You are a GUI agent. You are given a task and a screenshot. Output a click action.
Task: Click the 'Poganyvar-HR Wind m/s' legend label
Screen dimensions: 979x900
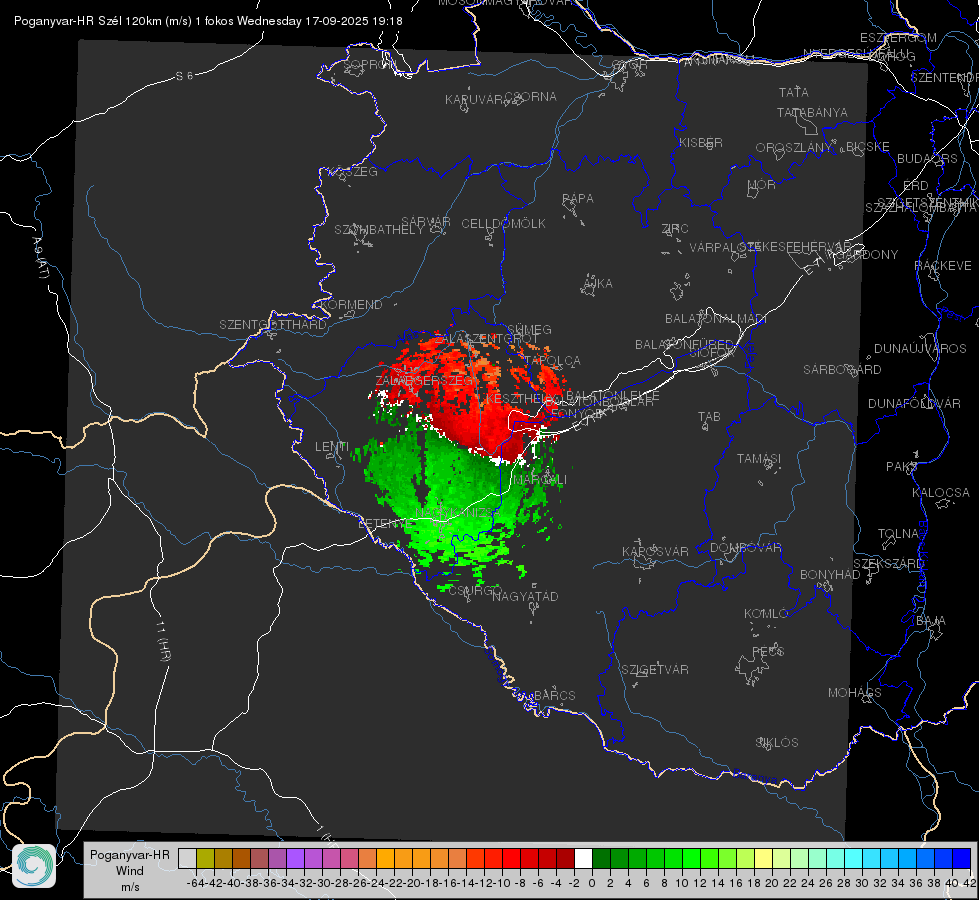(x=130, y=871)
